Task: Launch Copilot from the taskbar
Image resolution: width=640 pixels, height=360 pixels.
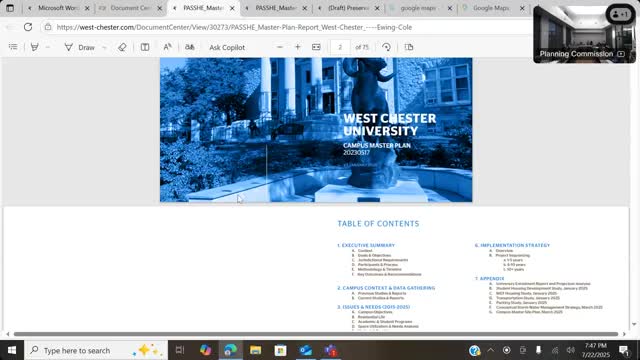Action: [x=205, y=350]
